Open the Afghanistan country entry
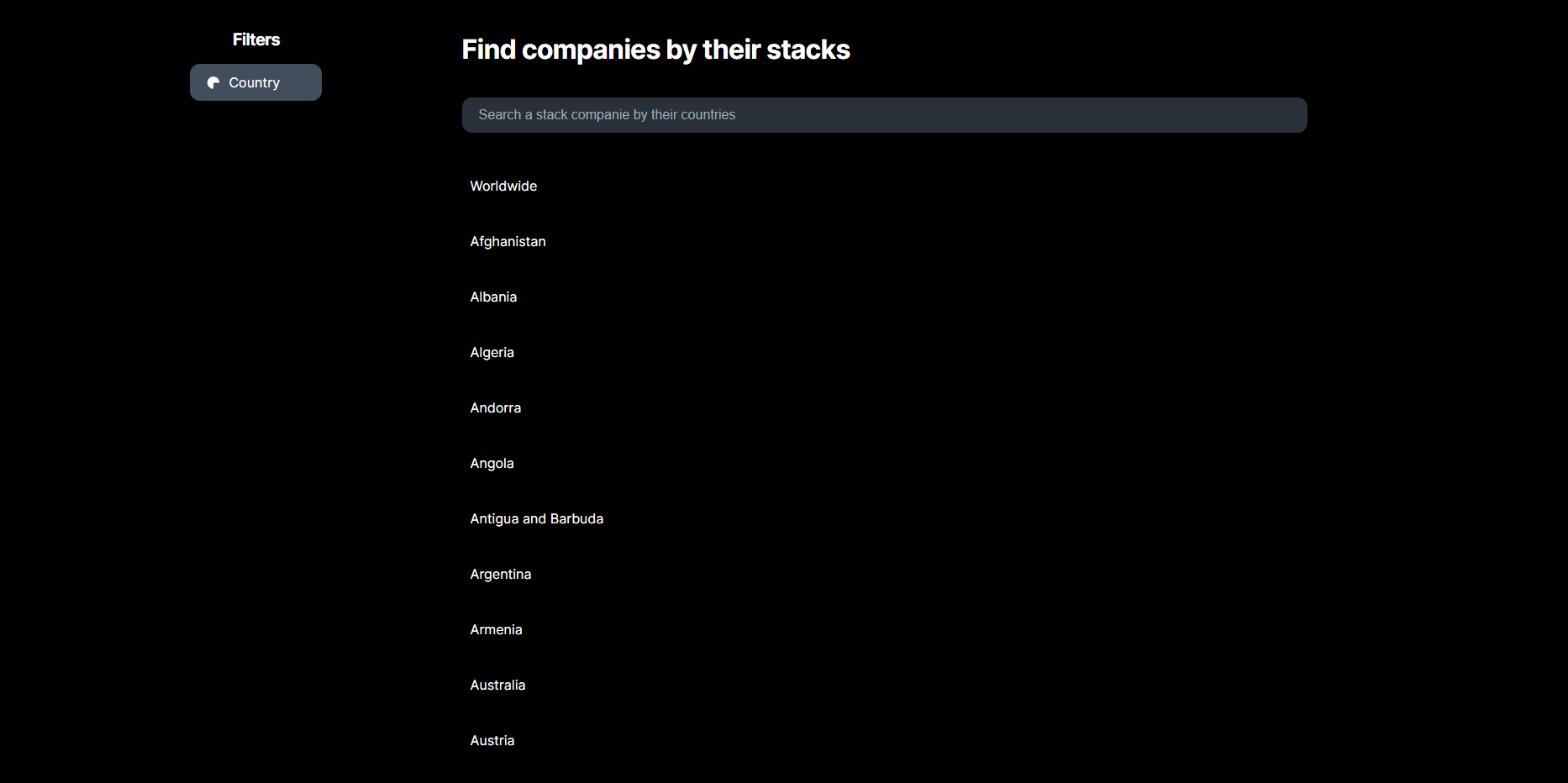The height and width of the screenshot is (783, 1568). [x=508, y=242]
